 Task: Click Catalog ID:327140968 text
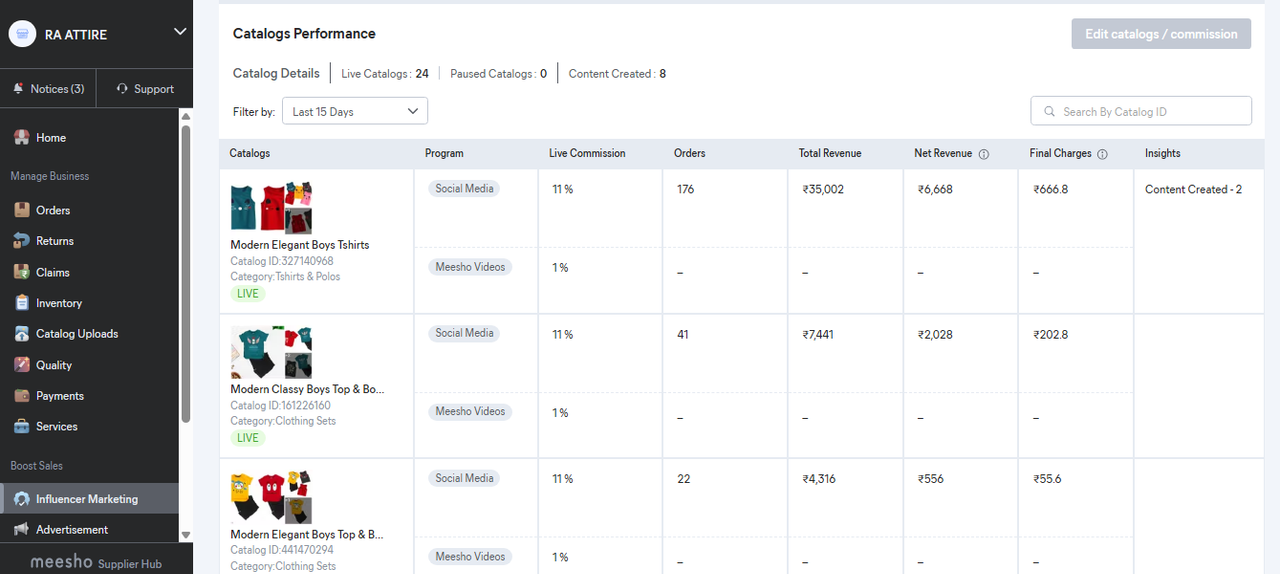[x=282, y=261]
